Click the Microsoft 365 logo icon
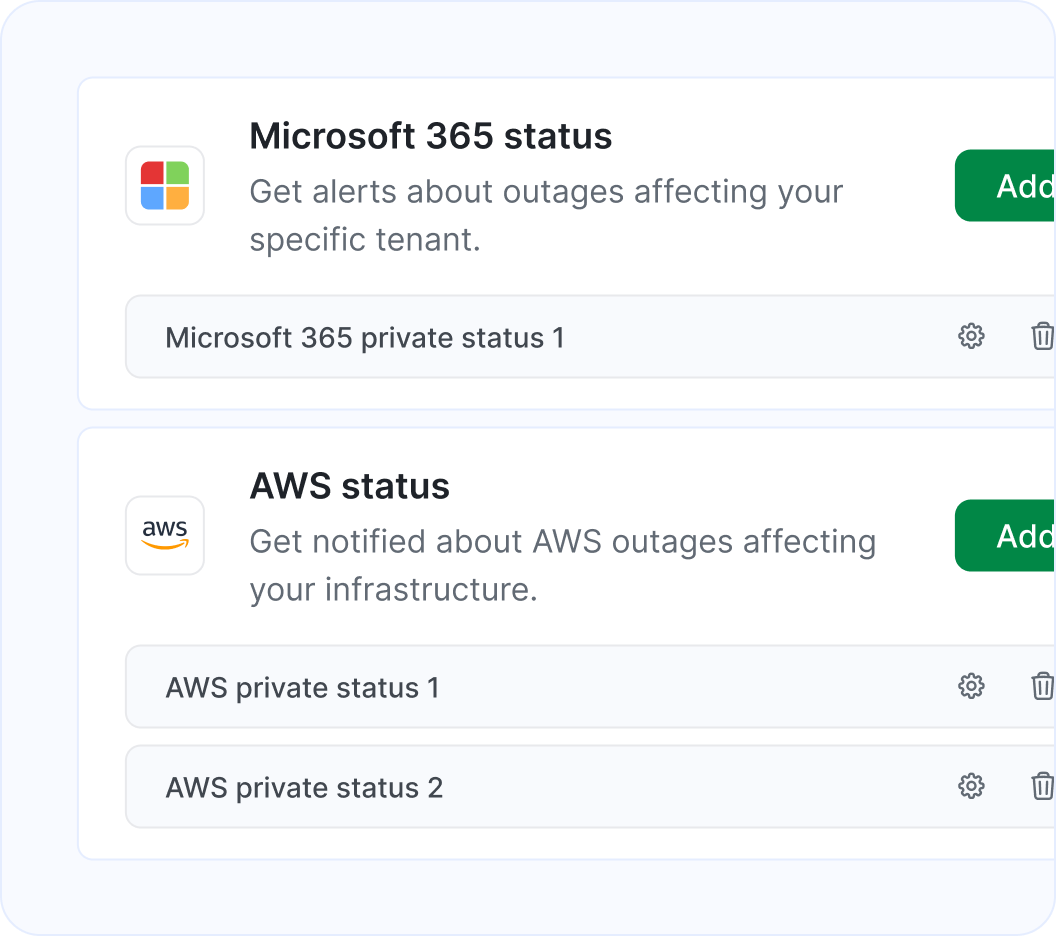Viewport: 1056px width, 936px height. [164, 186]
